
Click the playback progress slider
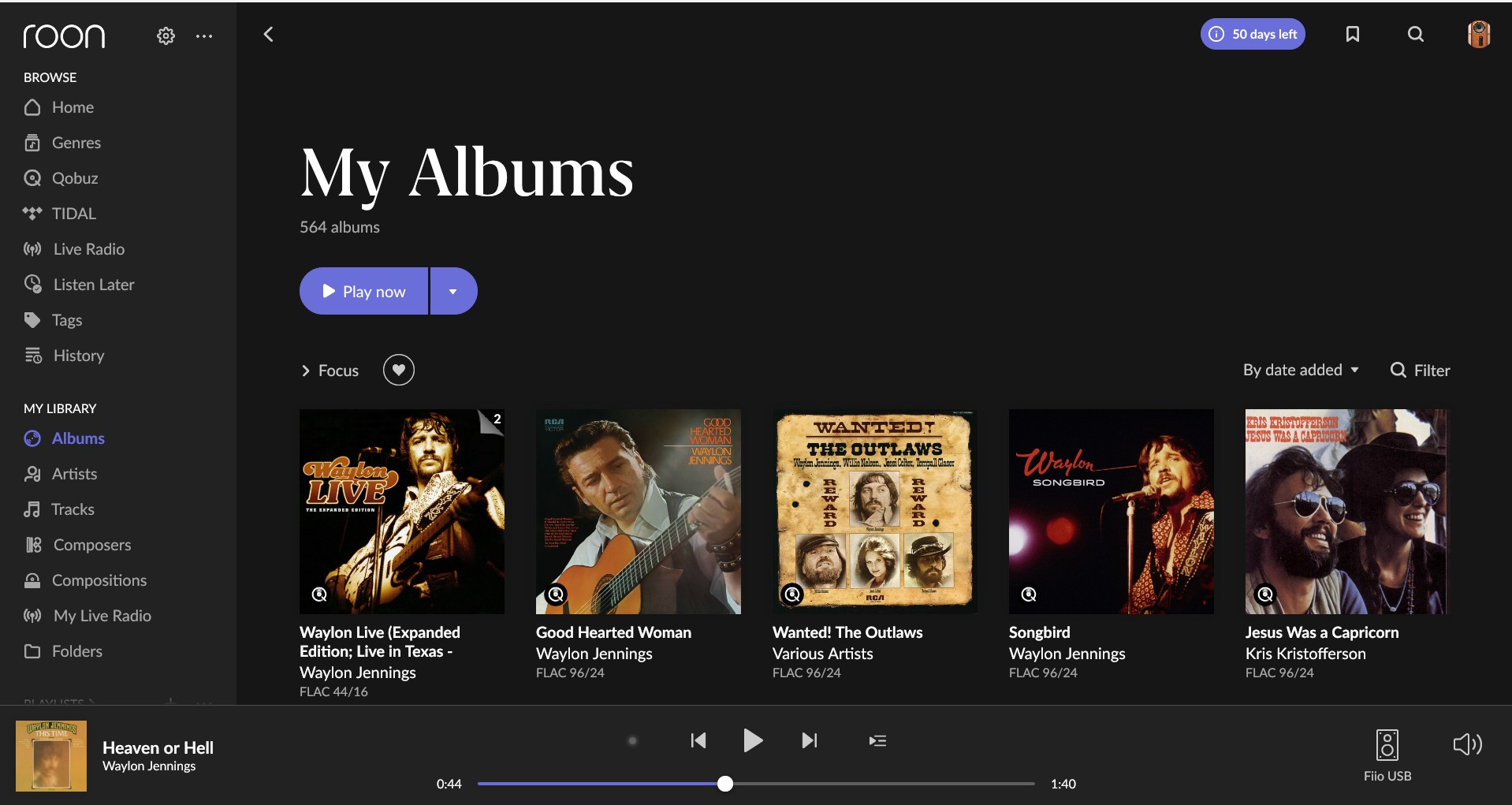click(755, 784)
